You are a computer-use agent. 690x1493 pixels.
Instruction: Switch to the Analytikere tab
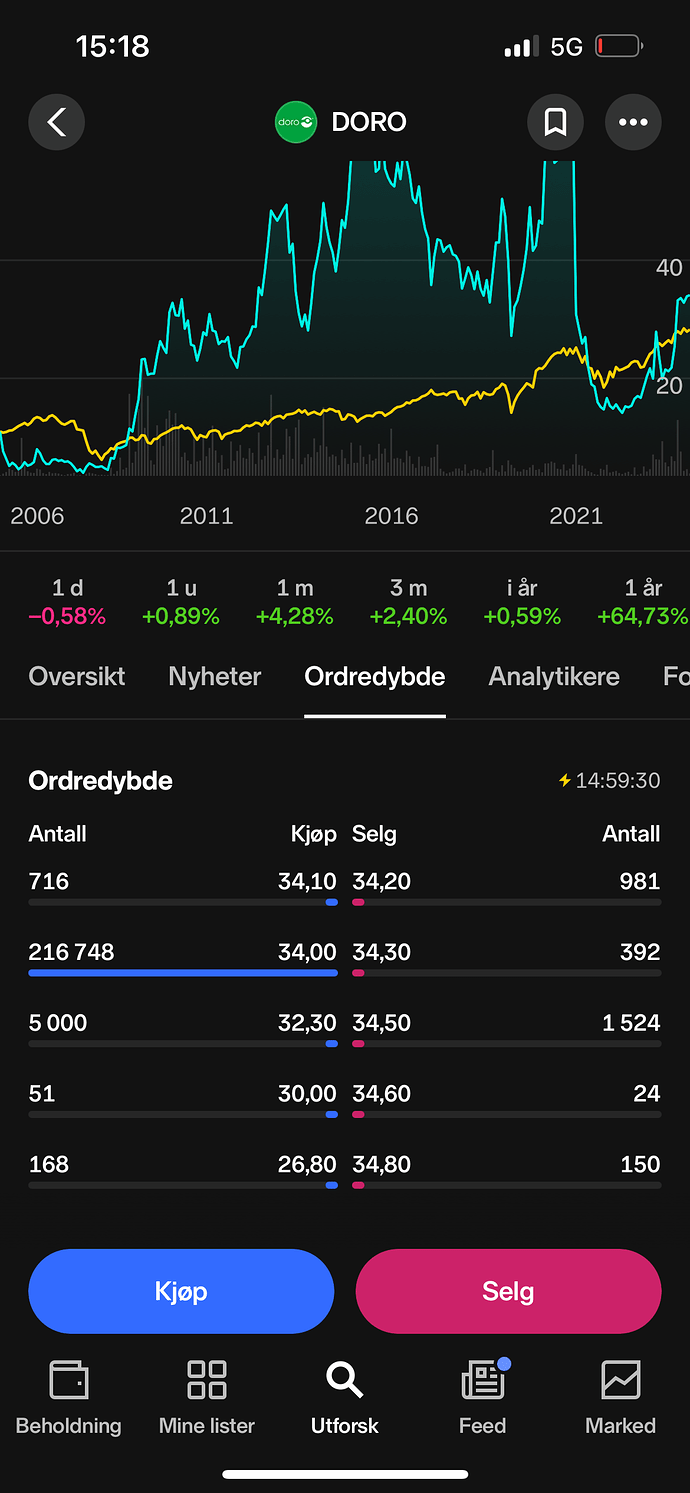(x=554, y=677)
